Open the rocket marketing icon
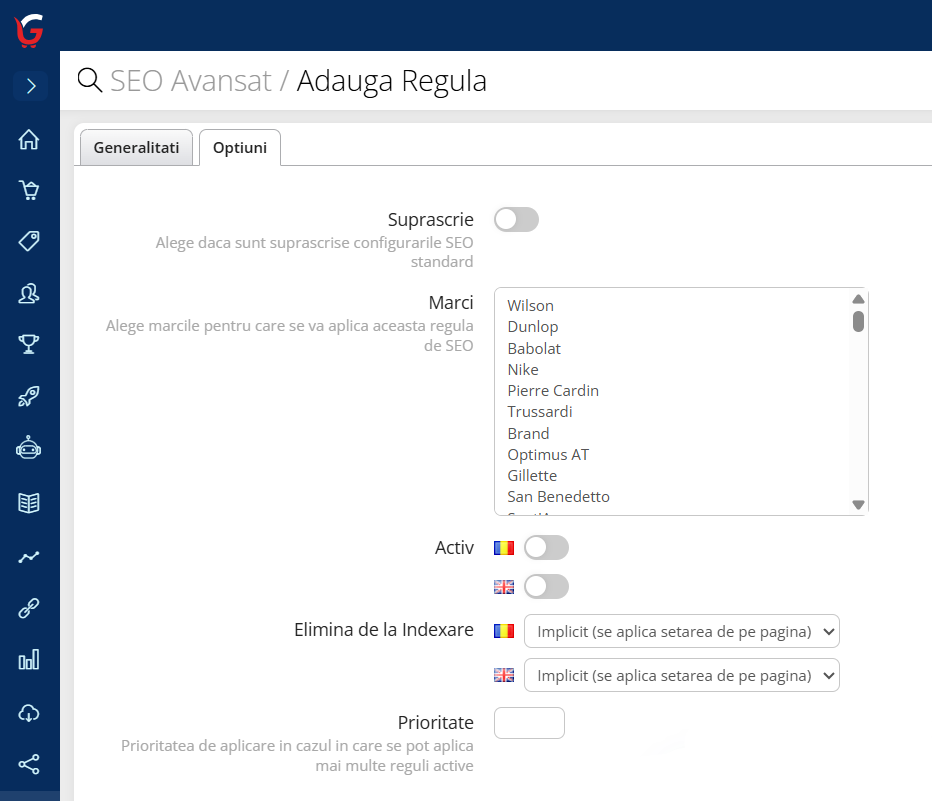Viewport: 932px width, 801px height. (x=29, y=396)
